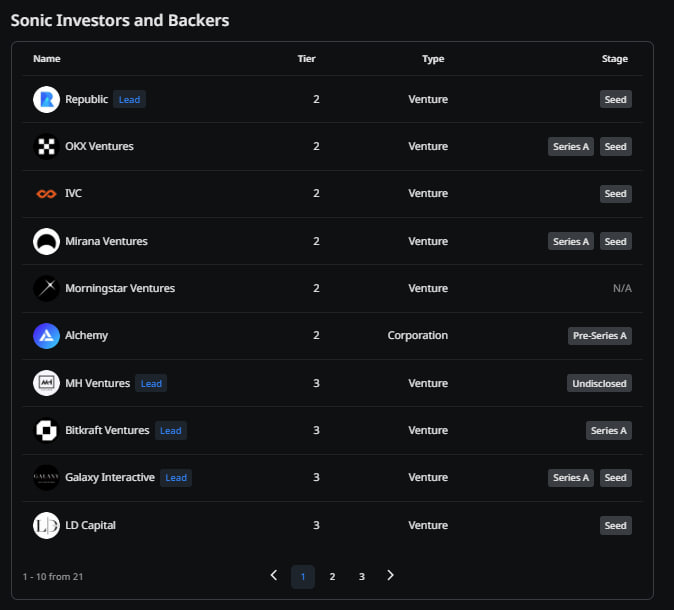This screenshot has width=674, height=610.
Task: Click Seed tag in Mirana Ventures row
Action: [x=616, y=241]
